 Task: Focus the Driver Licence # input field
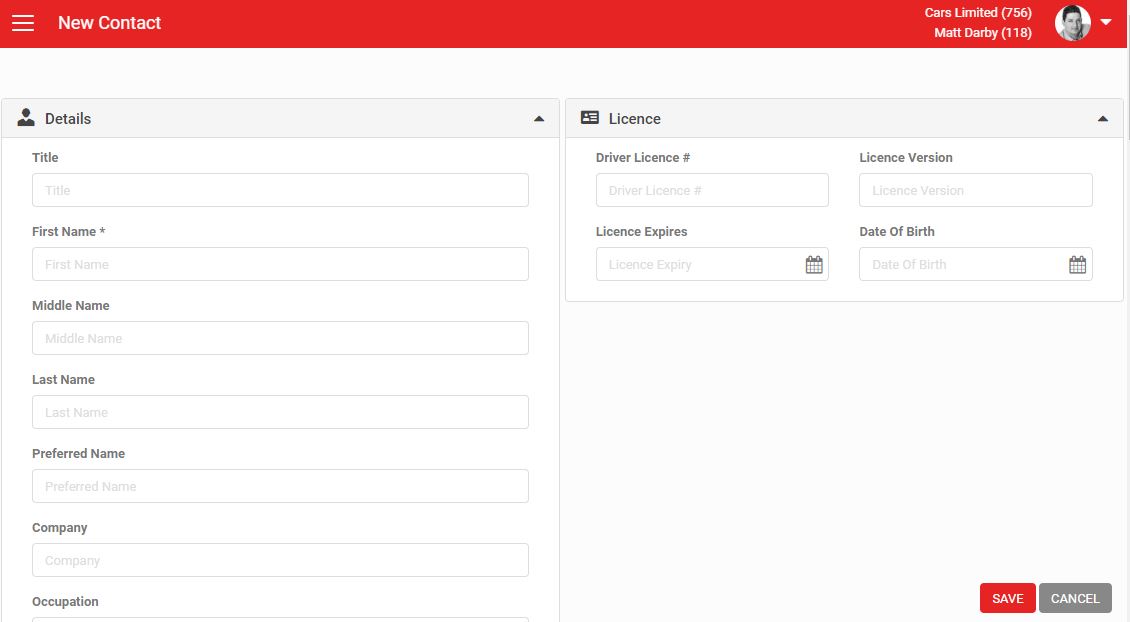(x=712, y=190)
